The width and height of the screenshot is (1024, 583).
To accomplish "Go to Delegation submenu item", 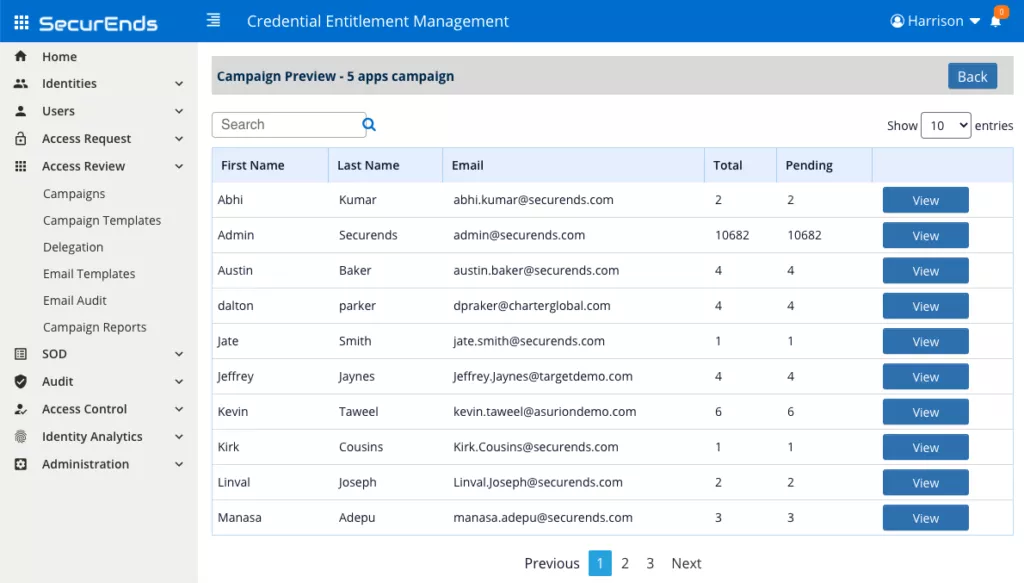I will (73, 247).
